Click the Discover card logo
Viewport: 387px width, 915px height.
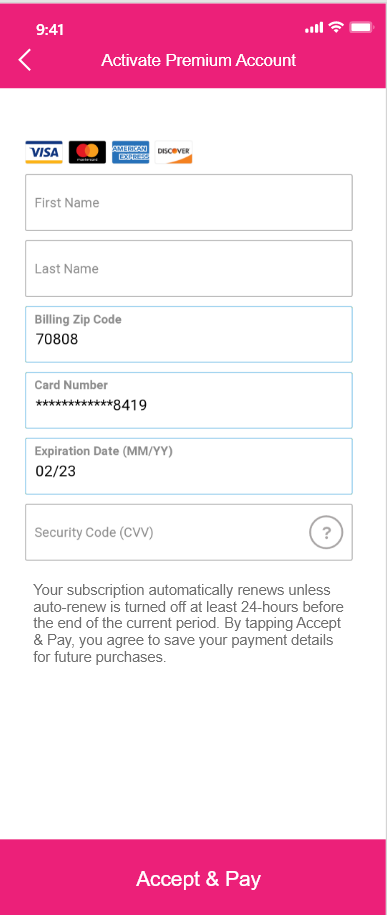click(x=173, y=152)
